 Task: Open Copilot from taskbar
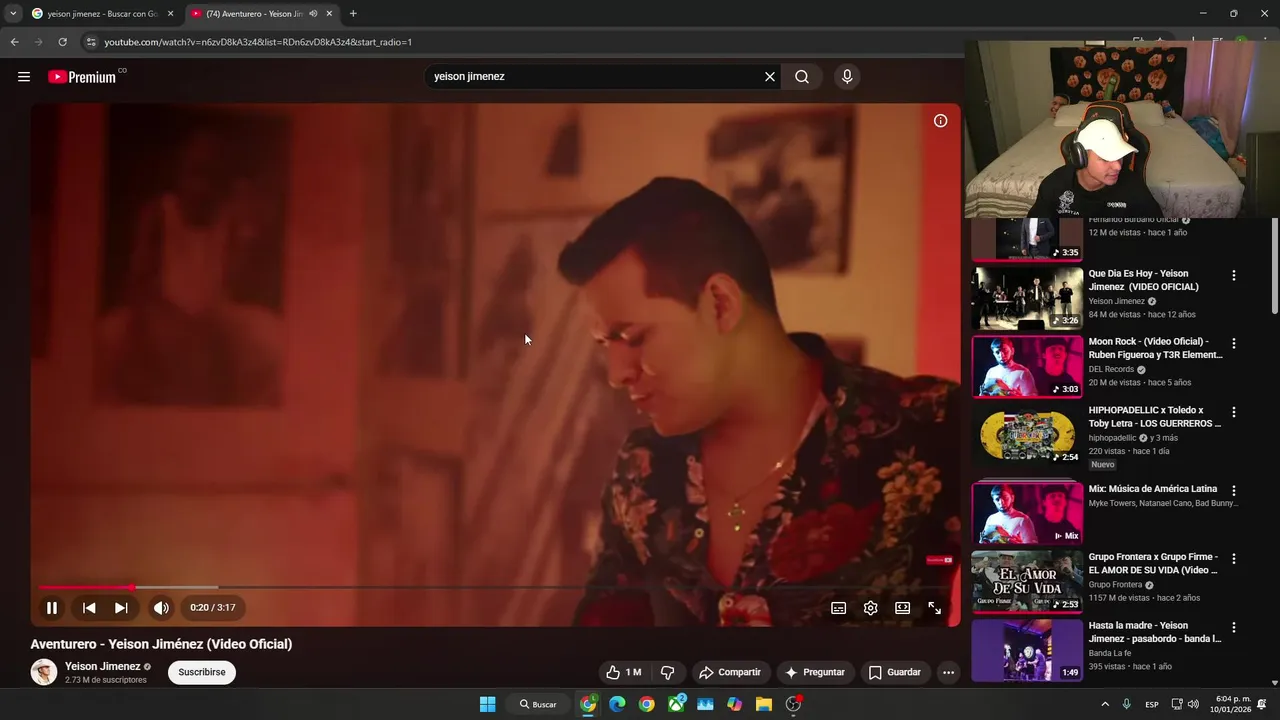coord(735,704)
